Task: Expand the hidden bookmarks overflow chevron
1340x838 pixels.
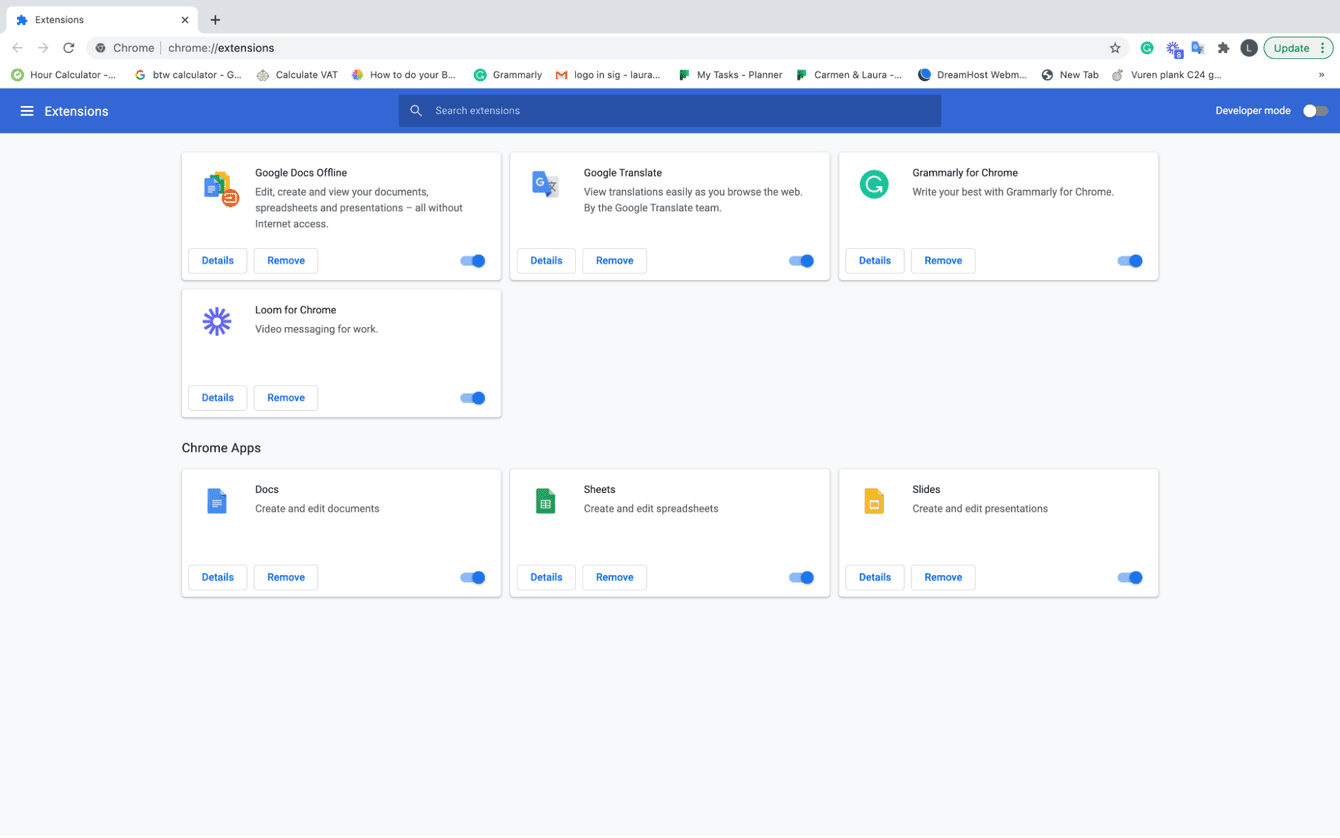Action: [1321, 75]
